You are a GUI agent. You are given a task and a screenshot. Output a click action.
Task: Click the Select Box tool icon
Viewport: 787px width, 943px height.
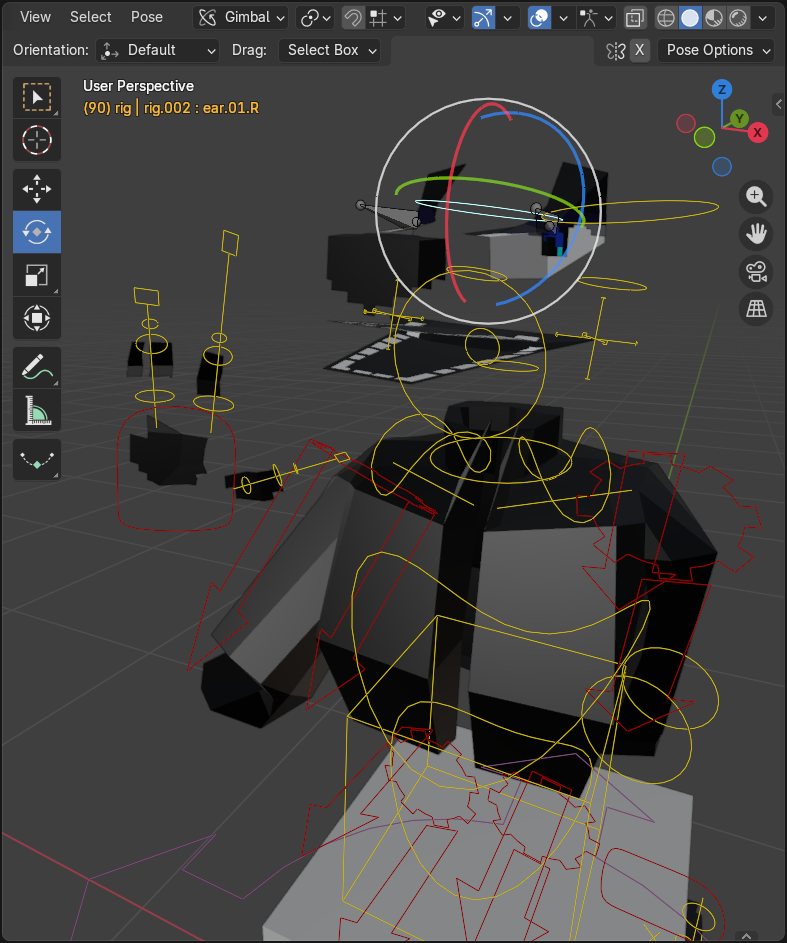[37, 97]
